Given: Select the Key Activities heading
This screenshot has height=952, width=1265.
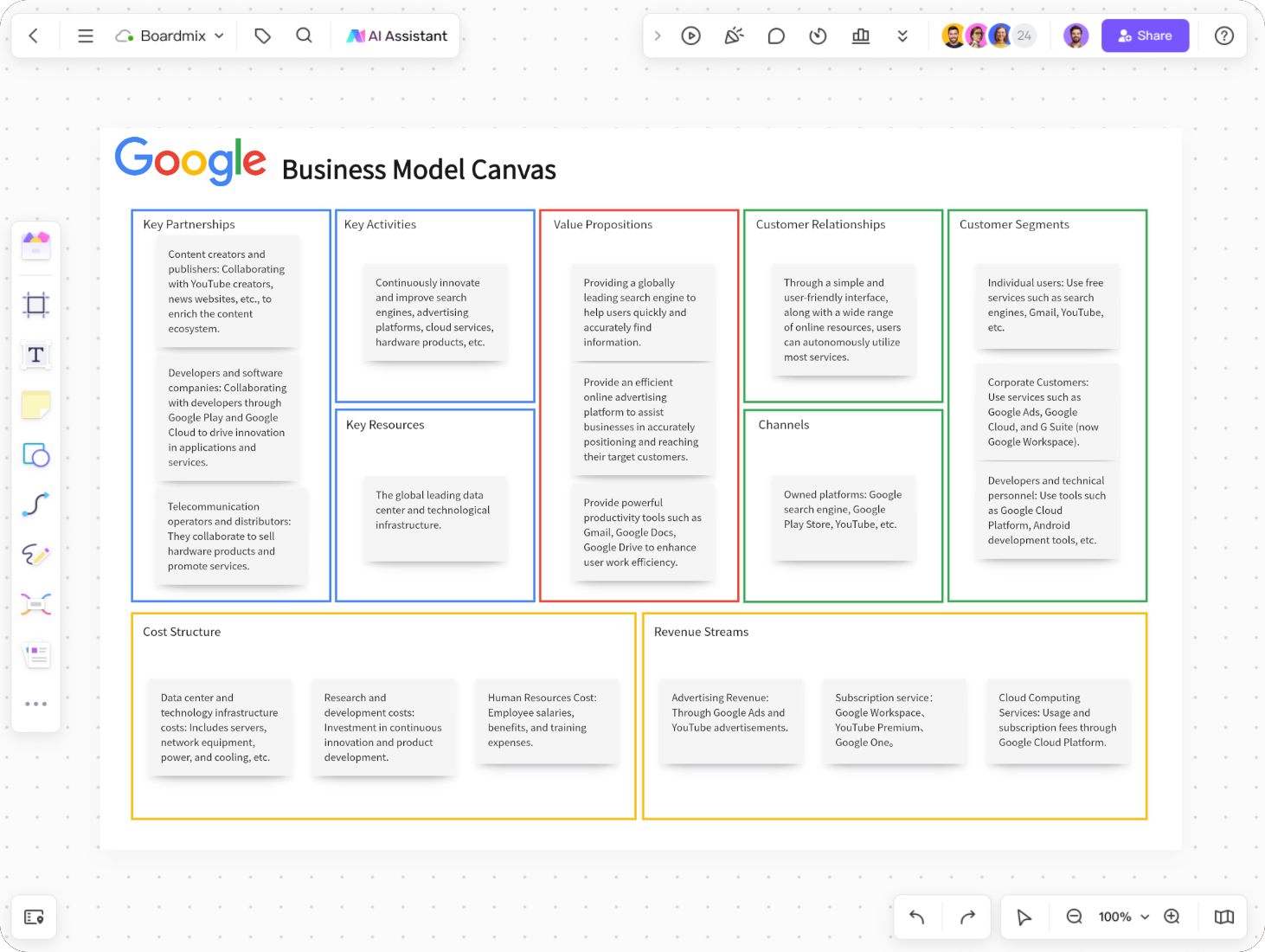Looking at the screenshot, I should (380, 224).
